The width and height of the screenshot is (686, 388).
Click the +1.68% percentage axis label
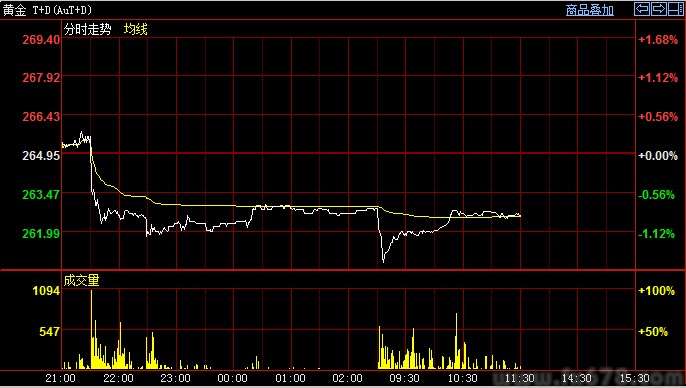tap(658, 39)
